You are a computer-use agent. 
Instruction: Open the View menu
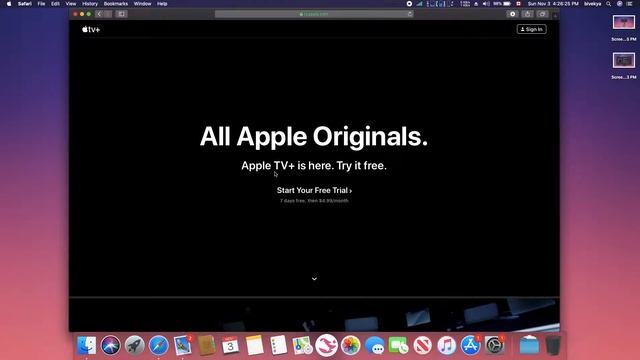71,4
